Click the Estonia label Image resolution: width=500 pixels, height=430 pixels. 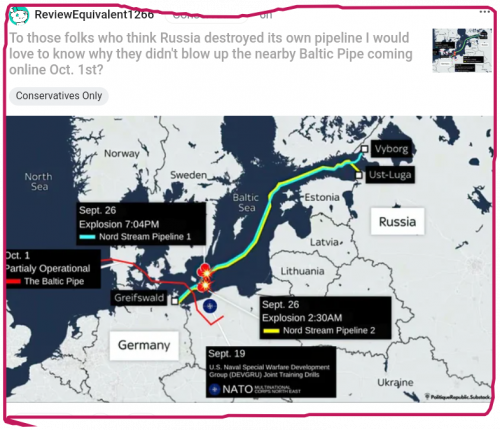322,197
